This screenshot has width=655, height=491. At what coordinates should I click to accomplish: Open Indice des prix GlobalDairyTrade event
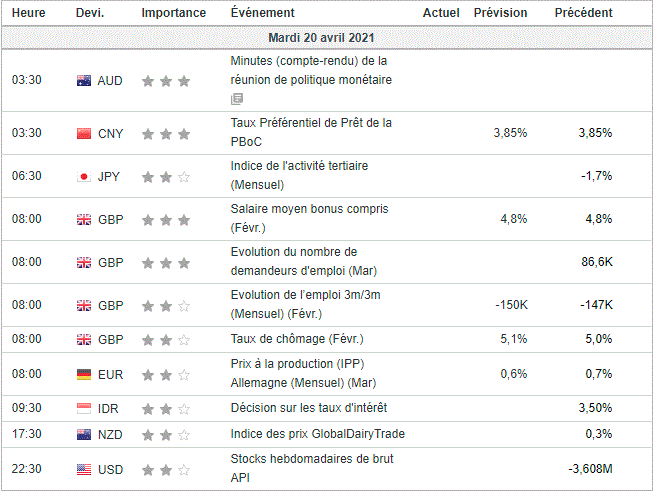(x=317, y=434)
